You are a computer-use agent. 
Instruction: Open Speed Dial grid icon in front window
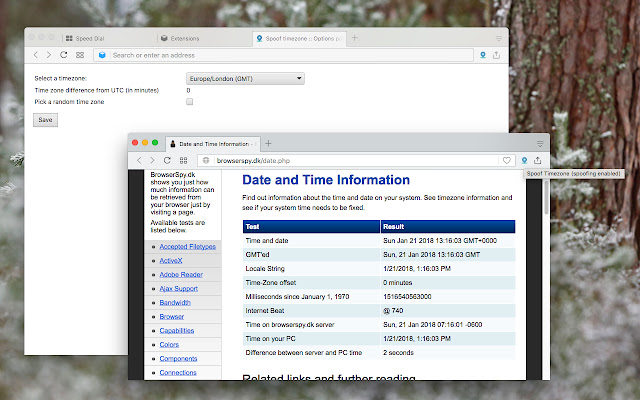pyautogui.click(x=182, y=160)
